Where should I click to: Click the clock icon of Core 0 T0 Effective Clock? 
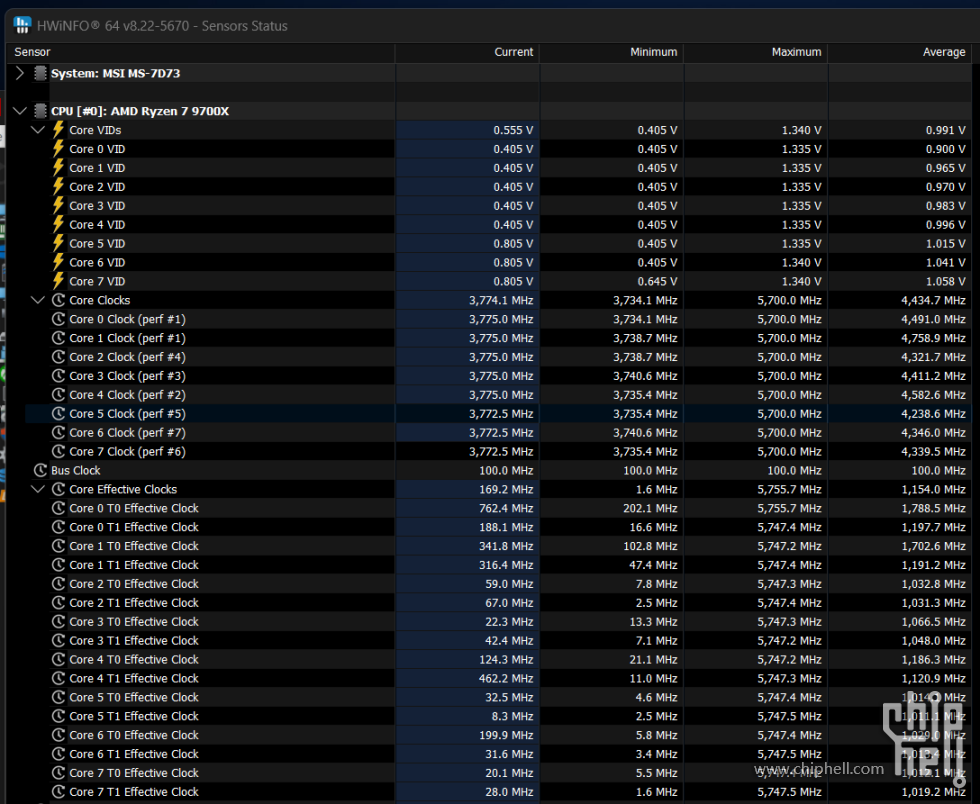coord(58,508)
